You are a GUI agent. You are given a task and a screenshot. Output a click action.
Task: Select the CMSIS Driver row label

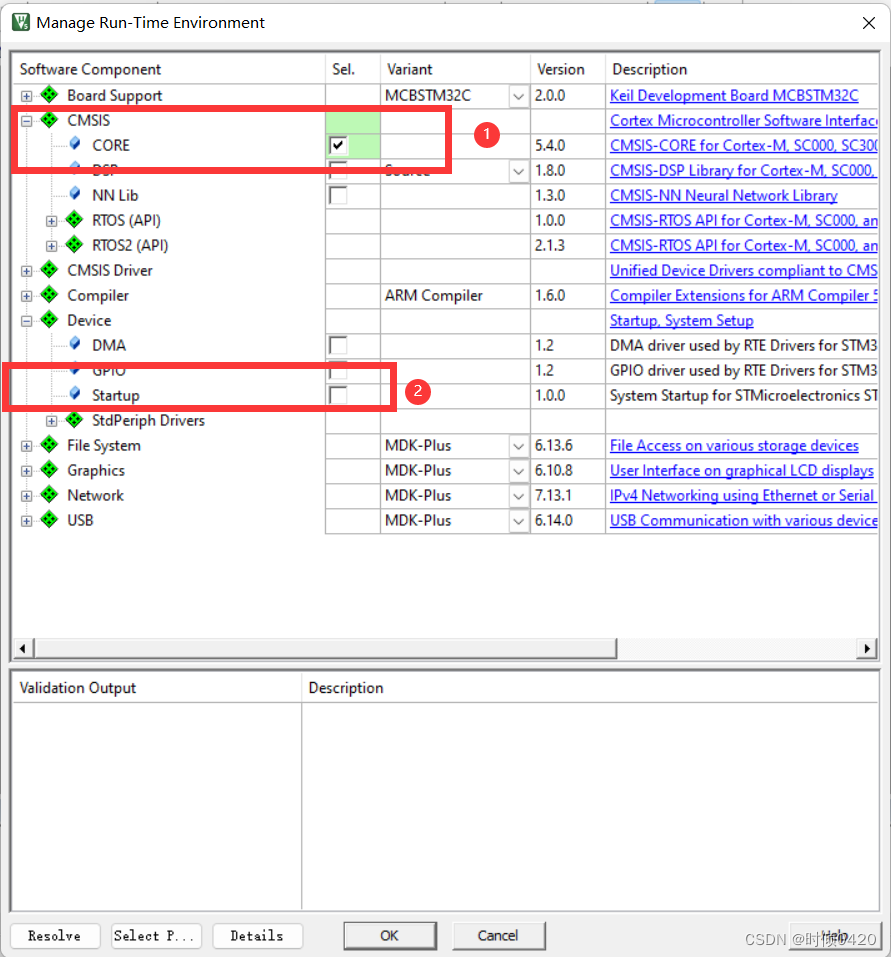[x=110, y=270]
